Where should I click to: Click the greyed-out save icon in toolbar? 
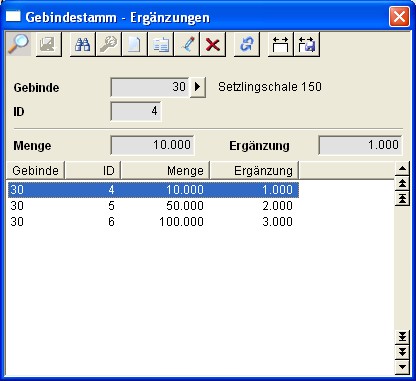(x=48, y=44)
